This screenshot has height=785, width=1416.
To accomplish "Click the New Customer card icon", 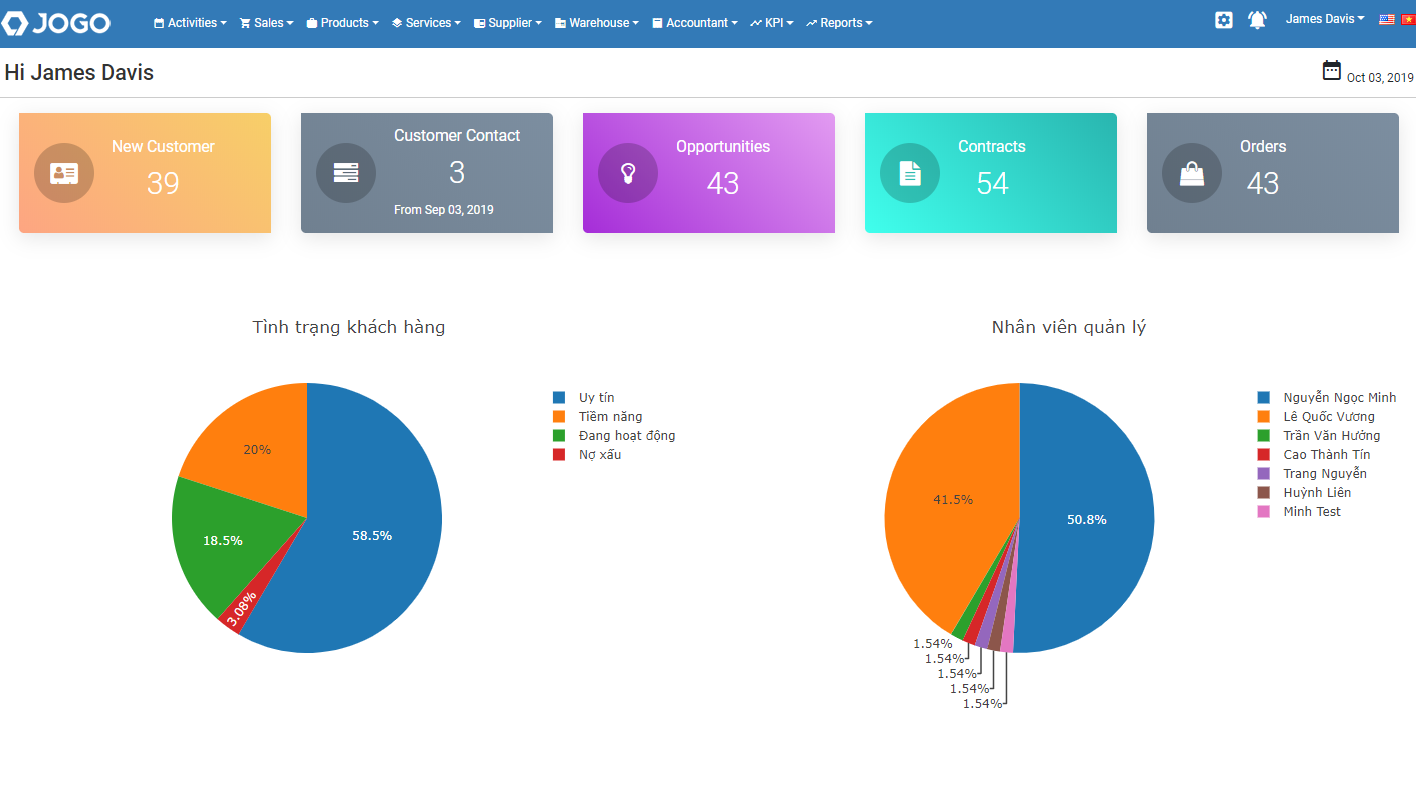I will click(64, 173).
